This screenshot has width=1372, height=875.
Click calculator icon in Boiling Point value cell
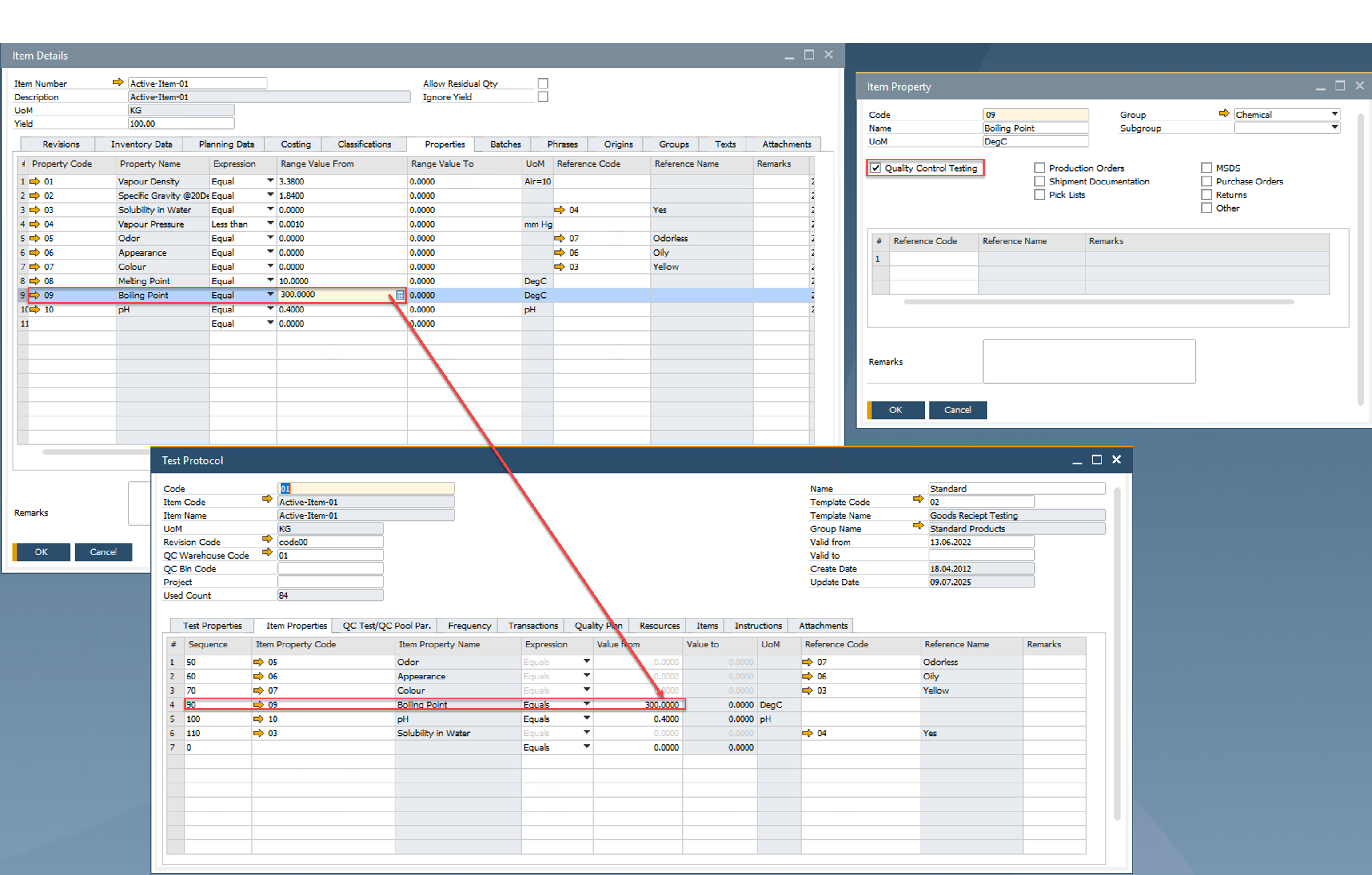tap(400, 295)
